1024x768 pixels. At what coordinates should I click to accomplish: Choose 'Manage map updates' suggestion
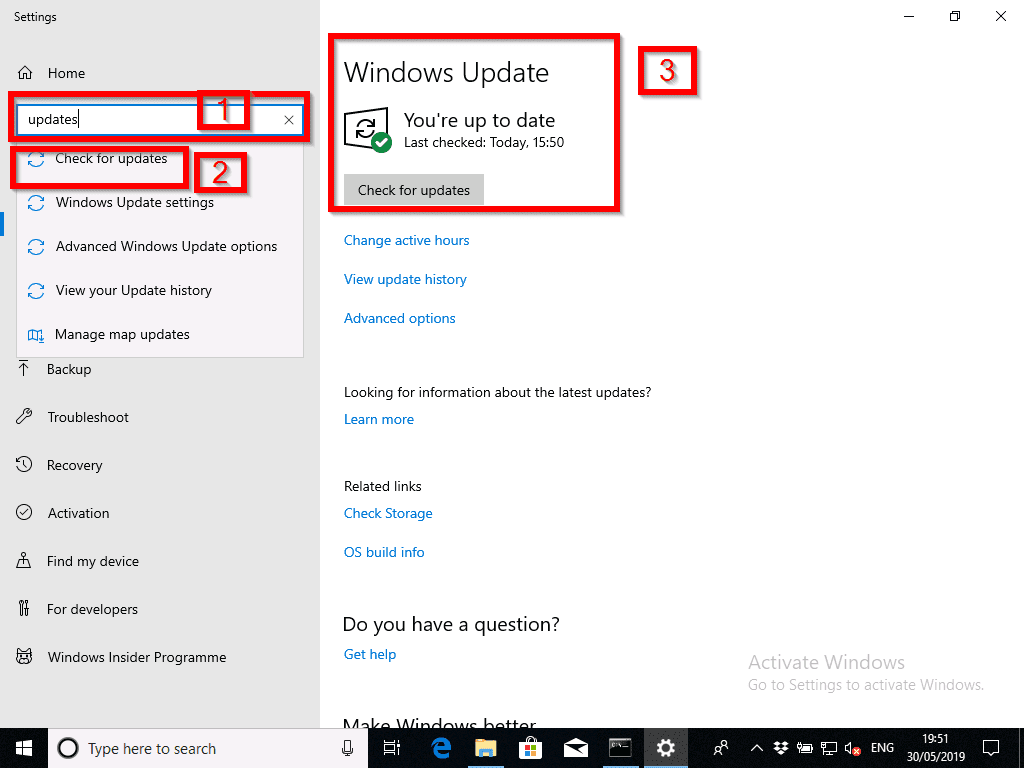pyautogui.click(x=122, y=334)
